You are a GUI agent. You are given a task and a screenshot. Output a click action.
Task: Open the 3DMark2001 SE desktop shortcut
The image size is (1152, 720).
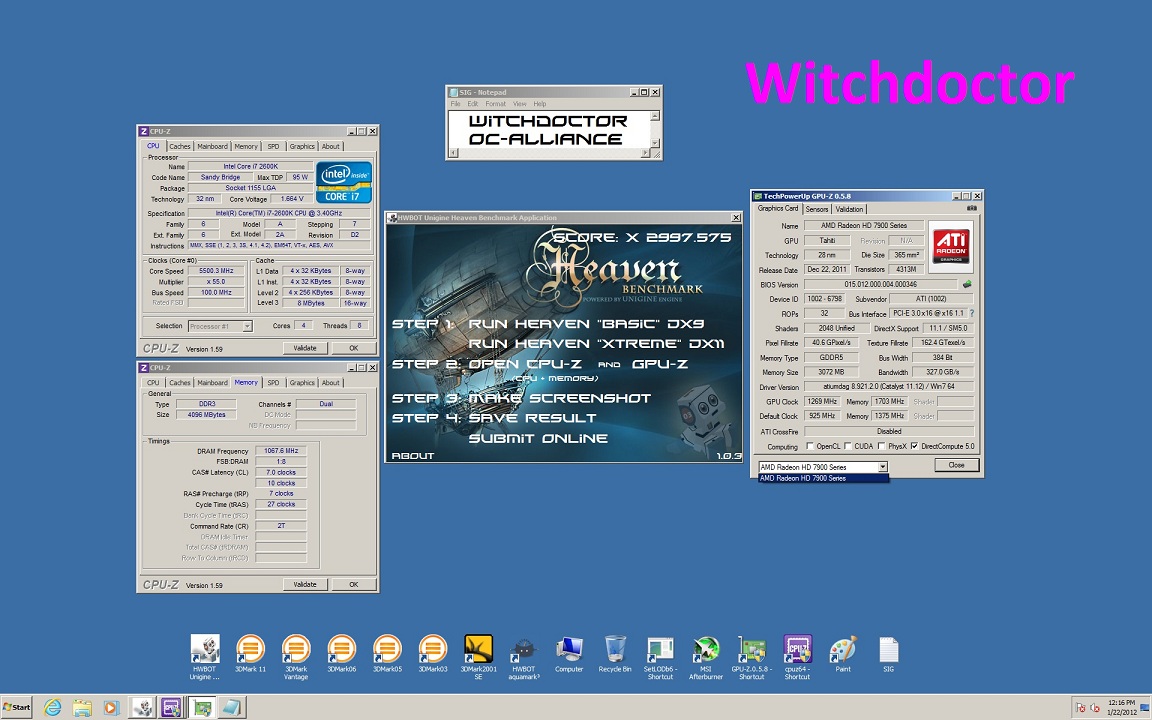[x=478, y=650]
